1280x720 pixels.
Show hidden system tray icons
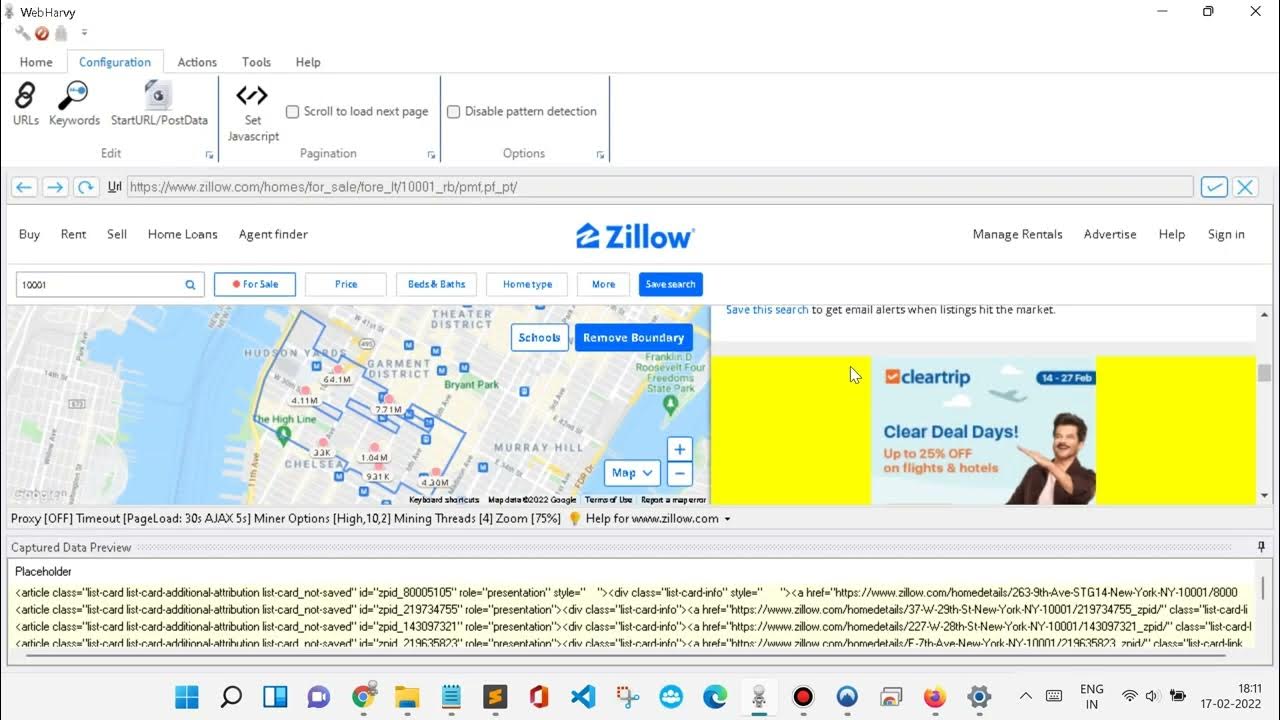click(x=1025, y=696)
